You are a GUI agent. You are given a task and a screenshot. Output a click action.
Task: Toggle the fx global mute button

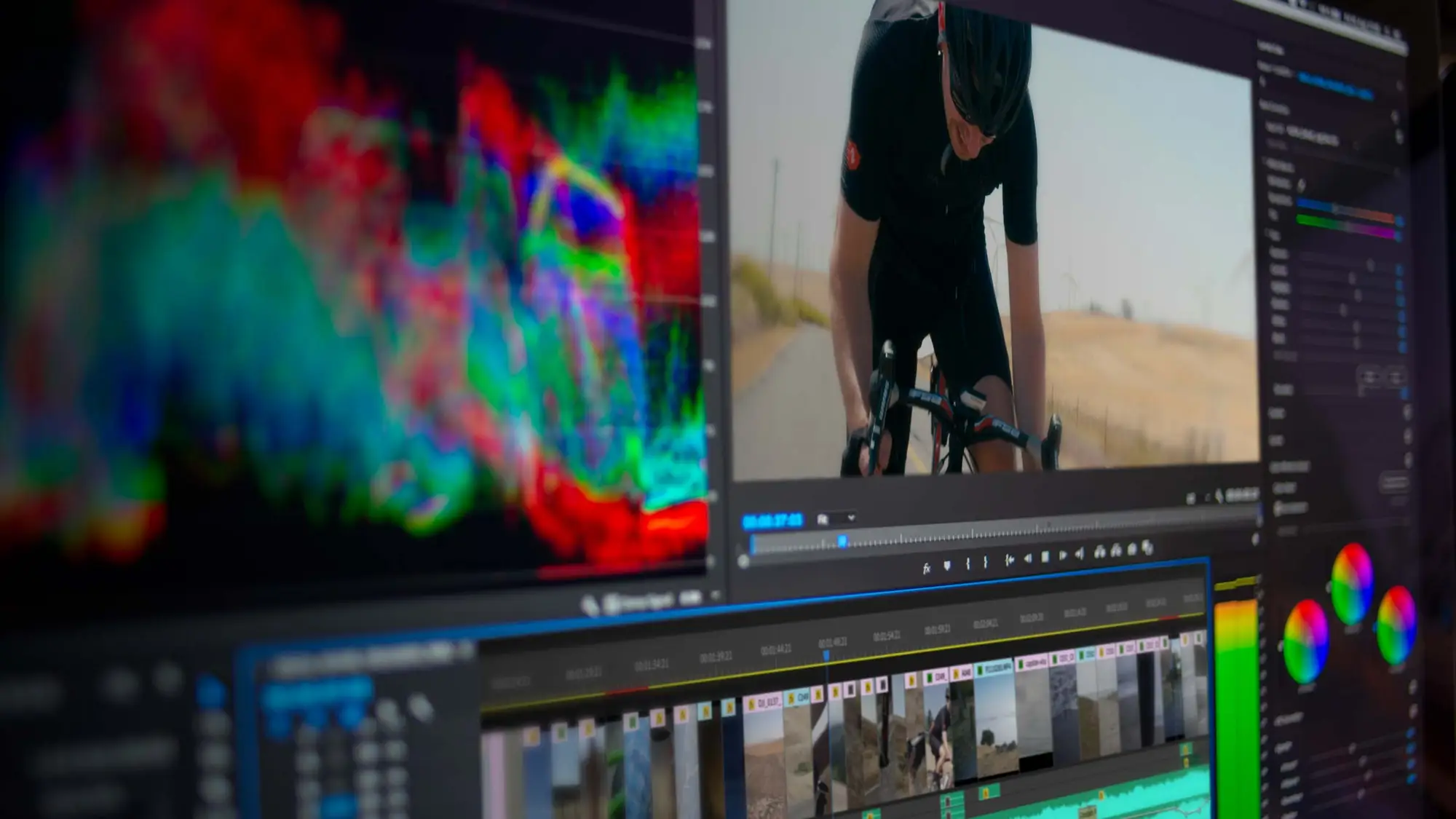pyautogui.click(x=926, y=569)
